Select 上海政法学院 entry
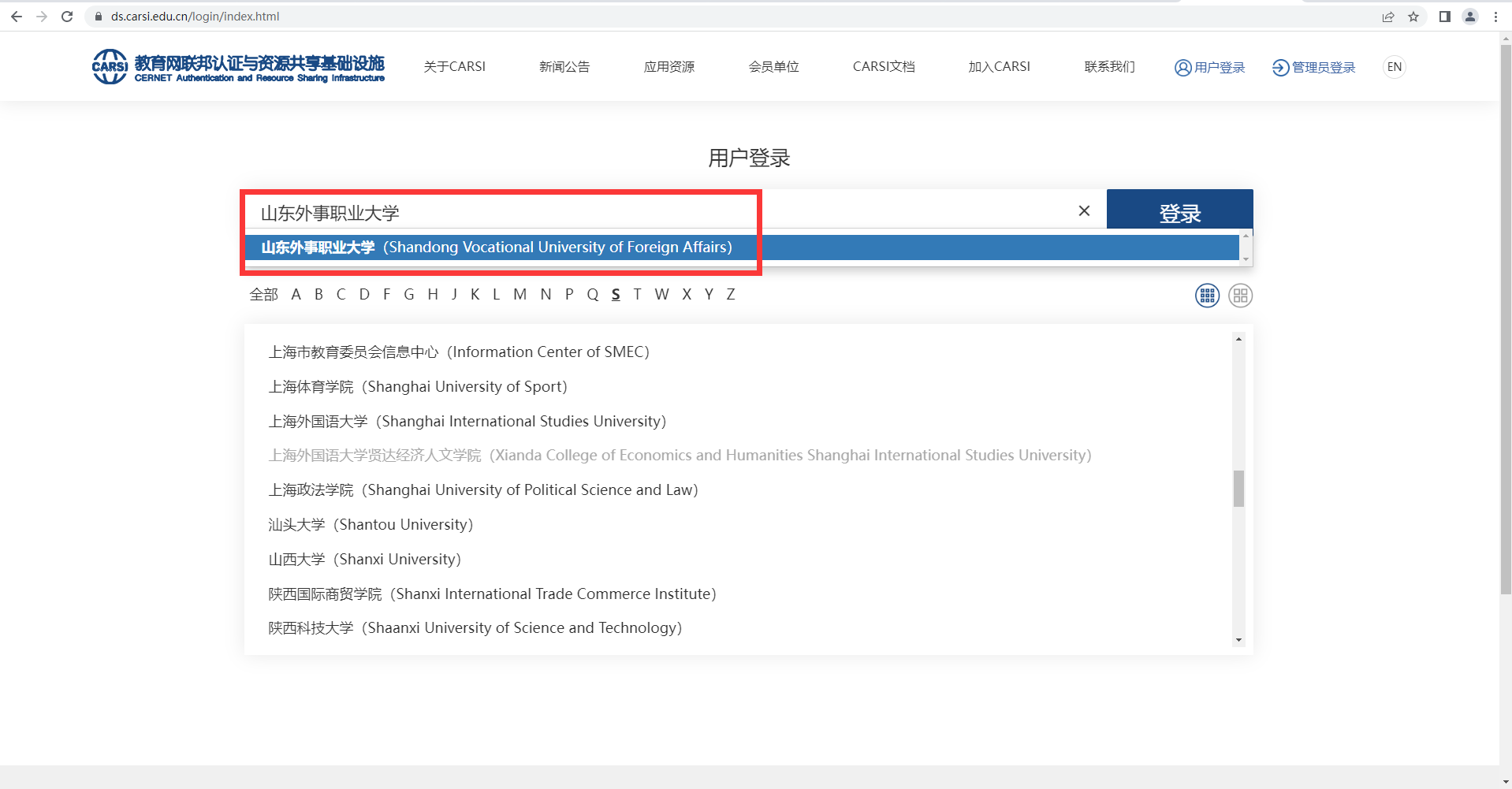Image resolution: width=1512 pixels, height=789 pixels. 483,490
